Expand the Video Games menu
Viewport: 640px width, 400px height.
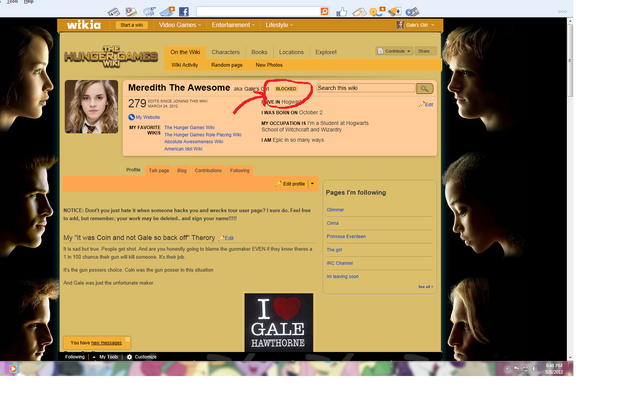tap(180, 25)
